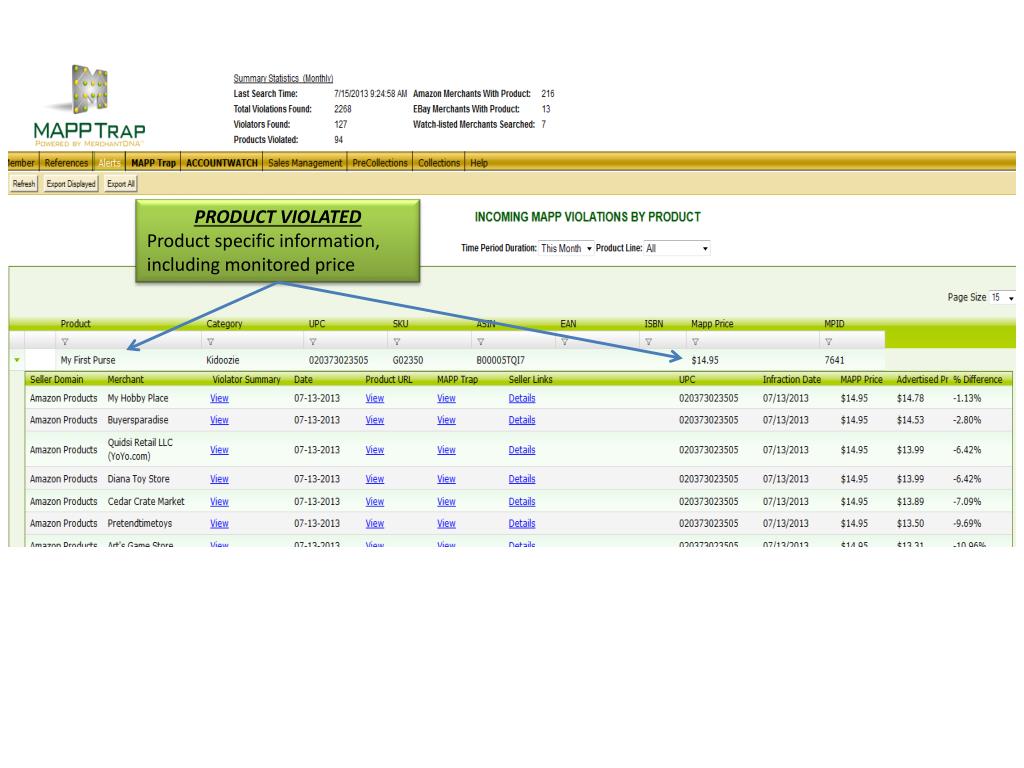1024x768 pixels.
Task: Select the Violators Found value 127
Action: pyautogui.click(x=341, y=124)
